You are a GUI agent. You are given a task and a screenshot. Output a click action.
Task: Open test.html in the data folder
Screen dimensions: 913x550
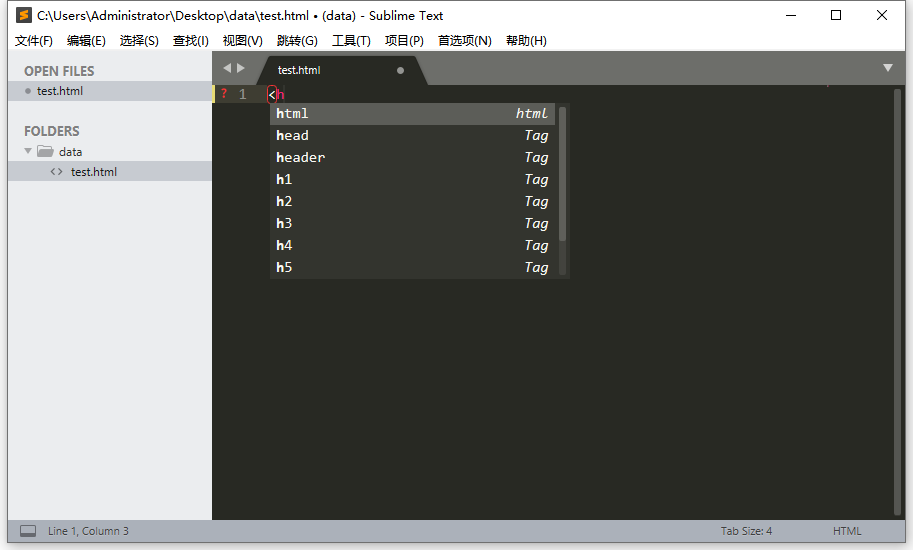pyautogui.click(x=110, y=172)
